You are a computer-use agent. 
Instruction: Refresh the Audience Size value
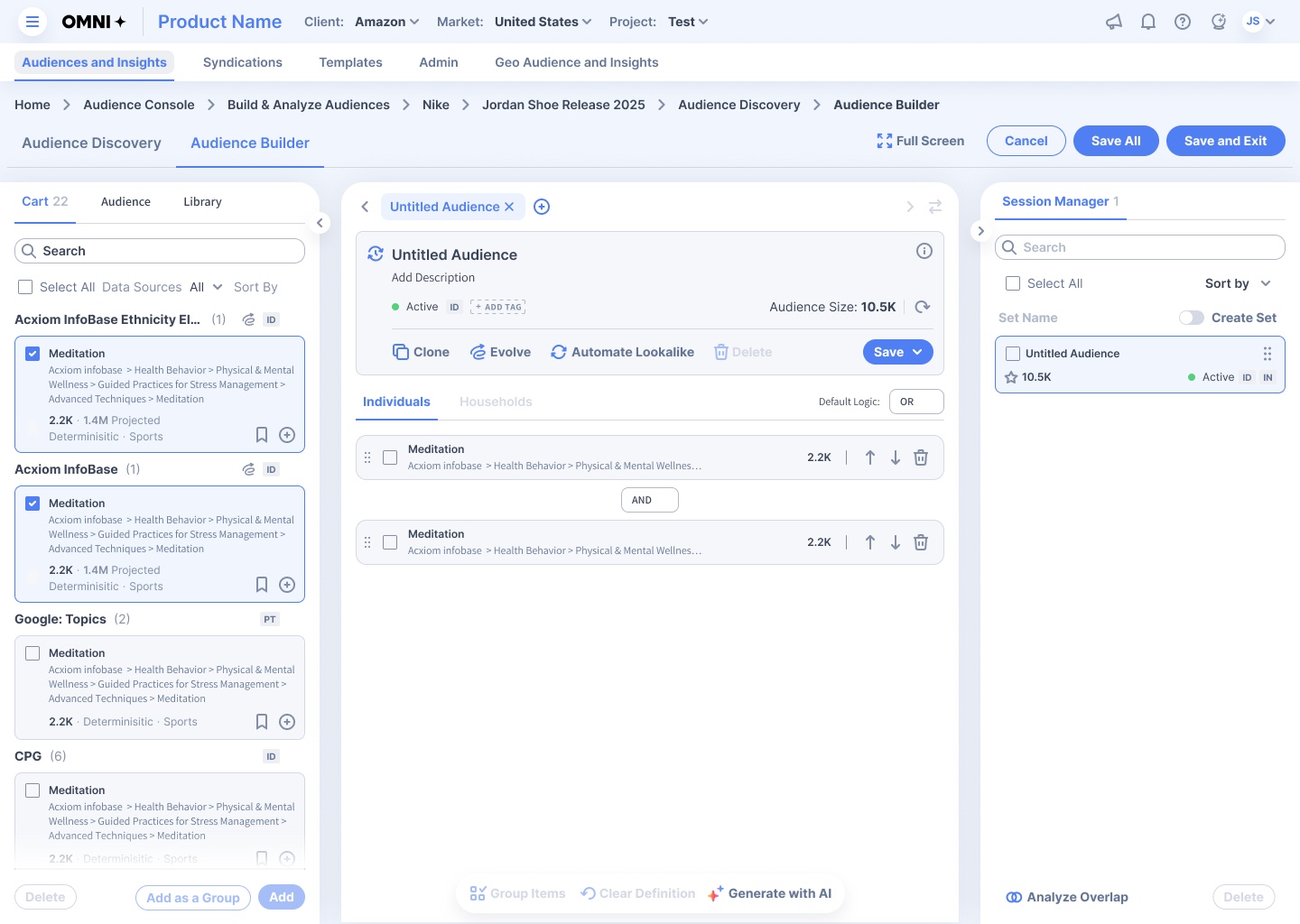tap(923, 307)
